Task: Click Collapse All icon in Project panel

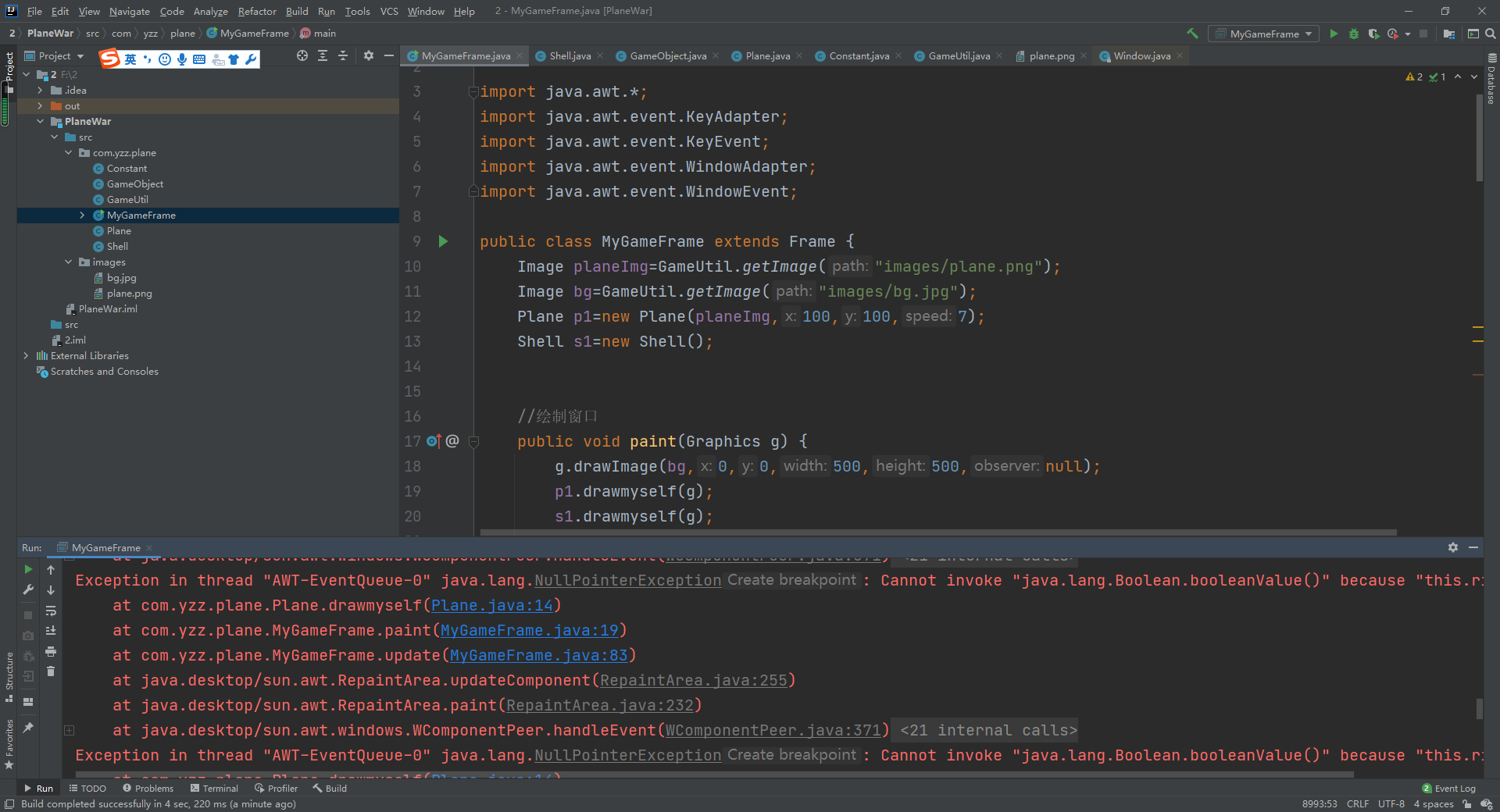Action: pyautogui.click(x=343, y=55)
